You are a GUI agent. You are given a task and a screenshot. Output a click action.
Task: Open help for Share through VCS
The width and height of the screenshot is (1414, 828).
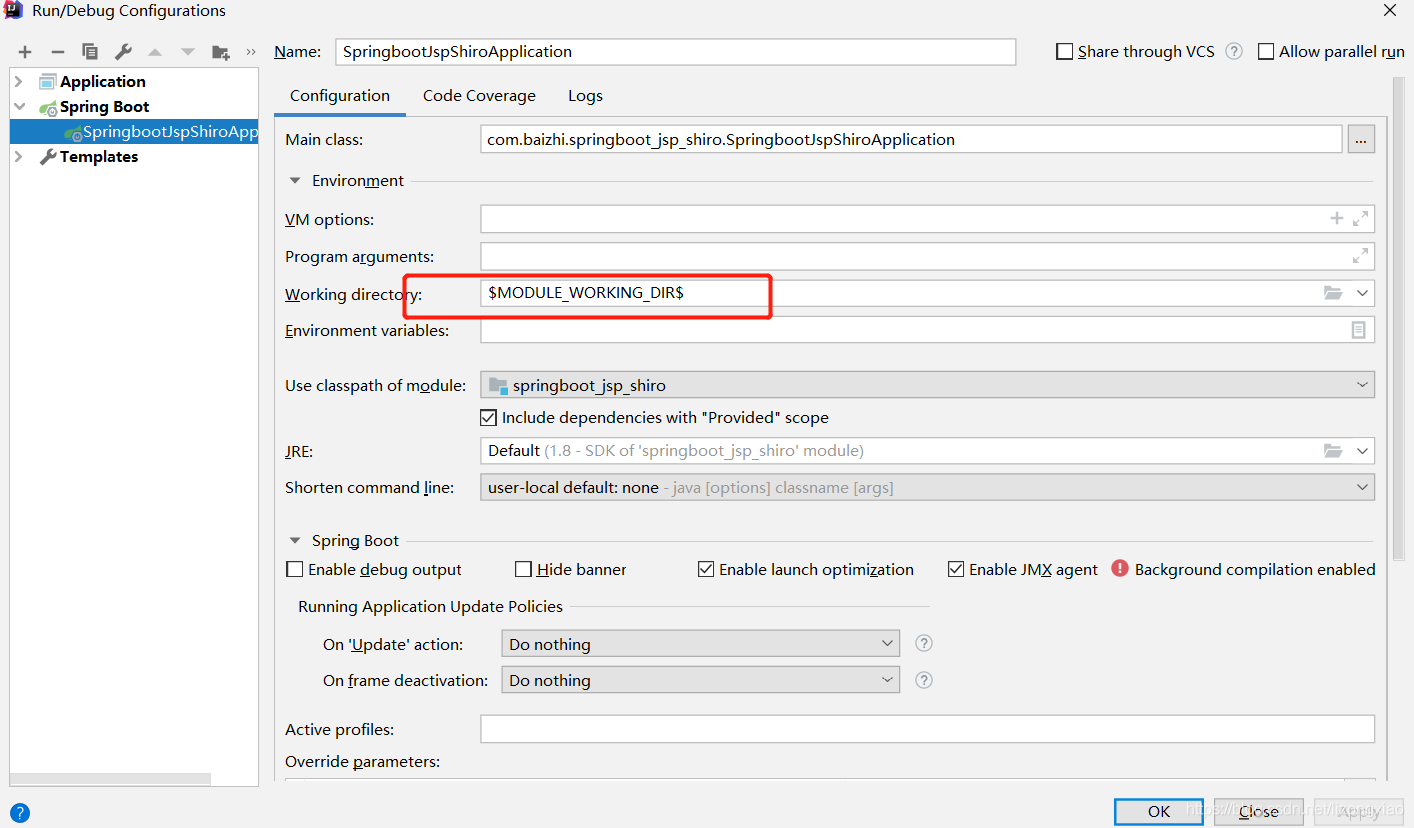(1234, 51)
